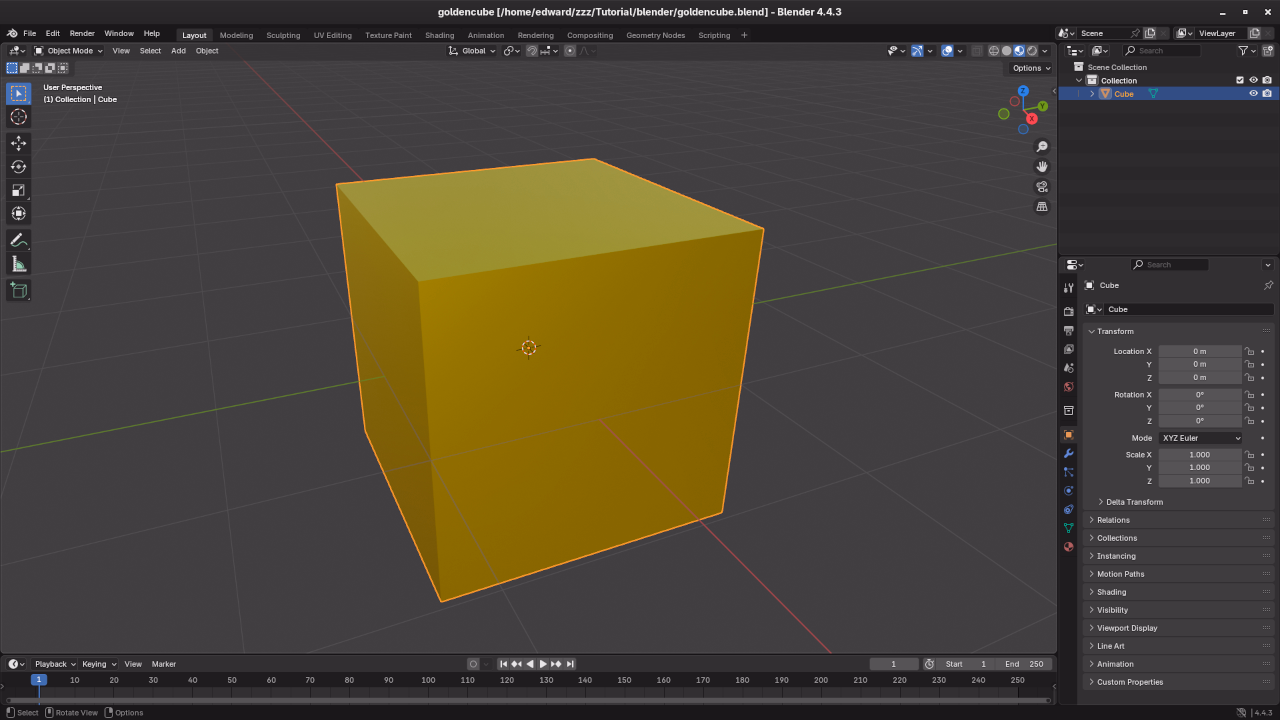Screen dimensions: 1280x720
Task: Toggle viewport gizmos visibility
Action: point(917,51)
